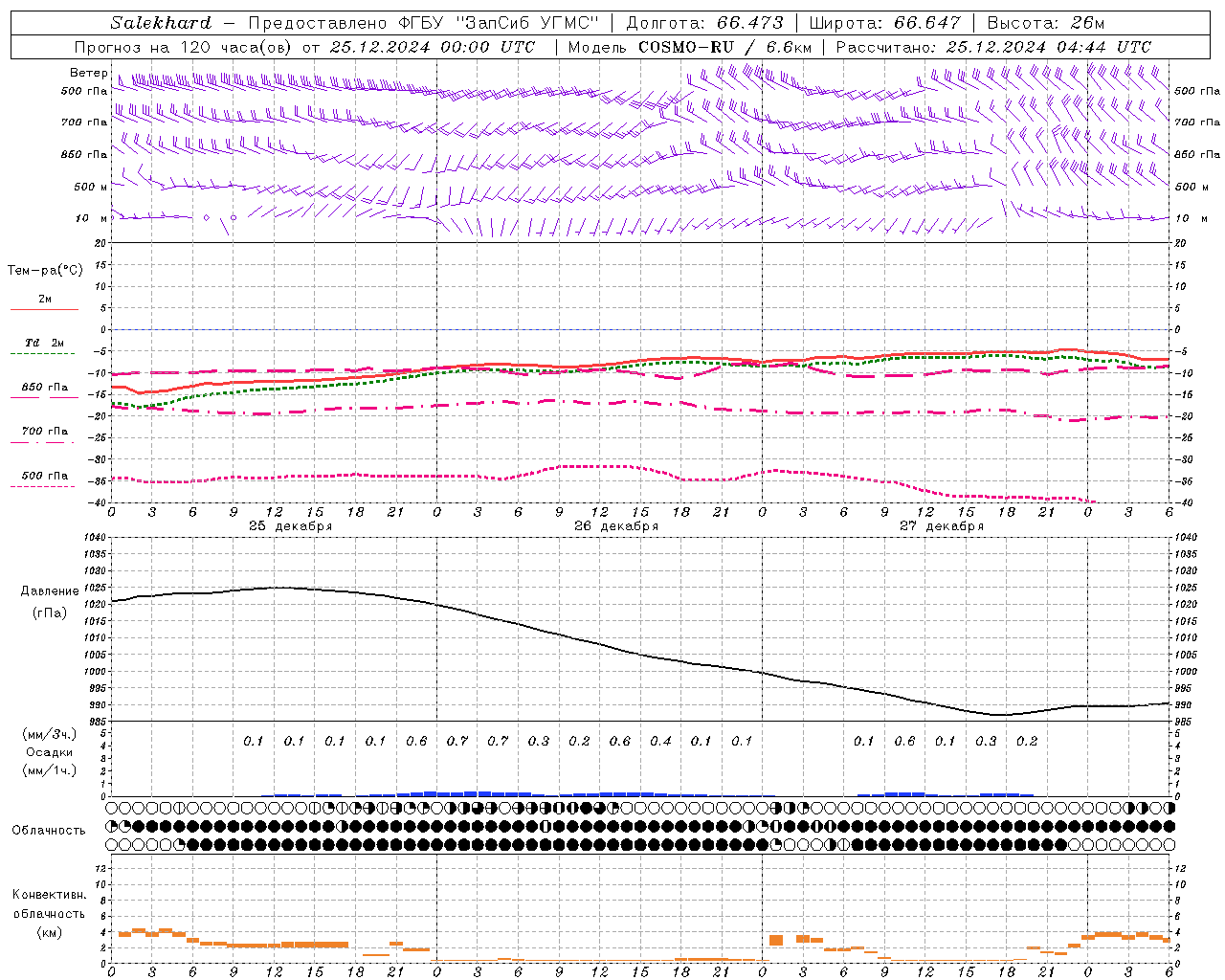The image size is (1225, 980).
Task: Click solid line sample under '2м' legend
Action: tap(44, 310)
